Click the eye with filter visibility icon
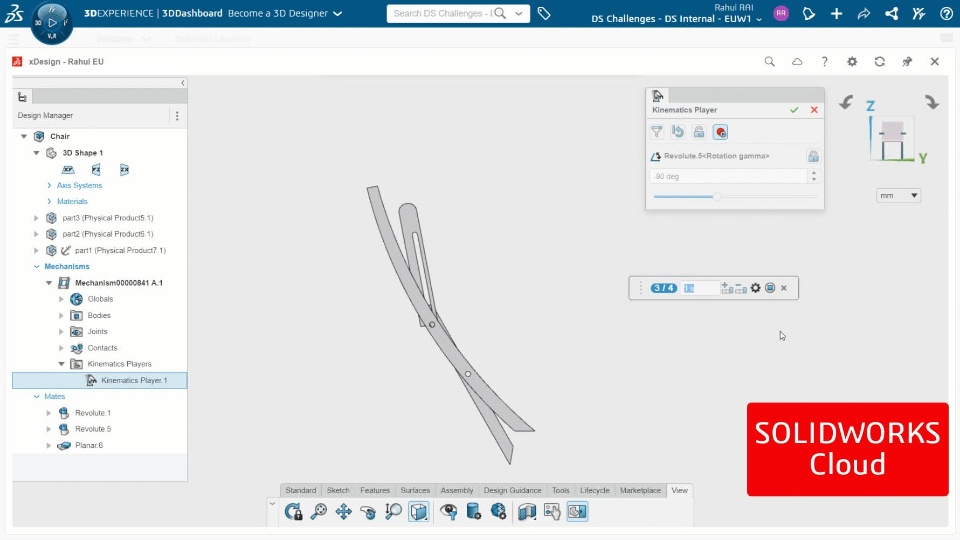960x540 pixels. point(449,511)
